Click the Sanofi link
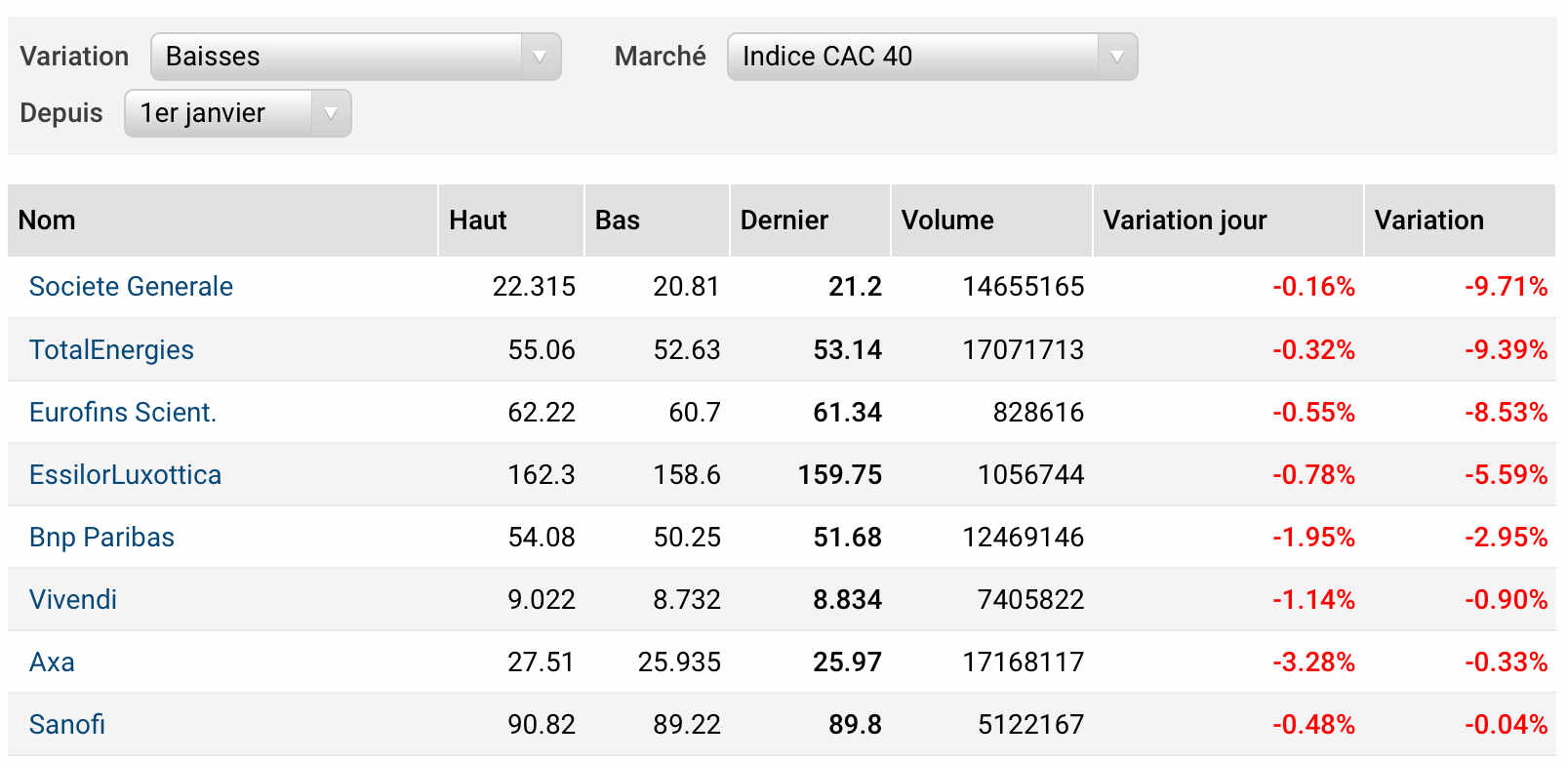The width and height of the screenshot is (1568, 762). [x=67, y=724]
